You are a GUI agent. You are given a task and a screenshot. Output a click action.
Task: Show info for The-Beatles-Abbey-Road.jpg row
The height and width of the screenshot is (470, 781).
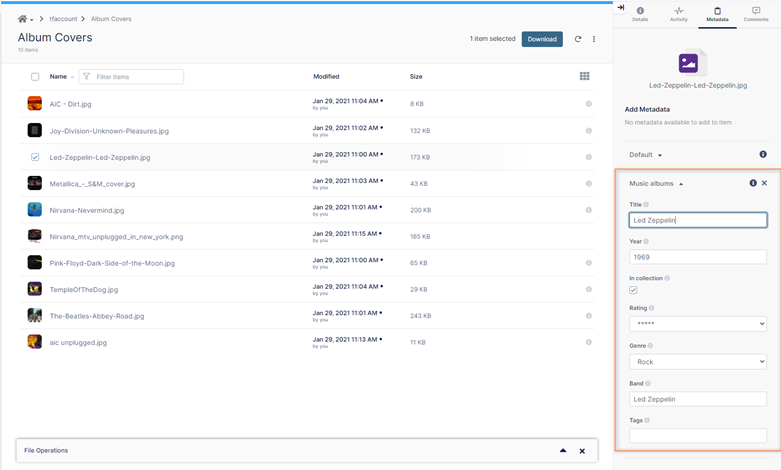point(589,316)
